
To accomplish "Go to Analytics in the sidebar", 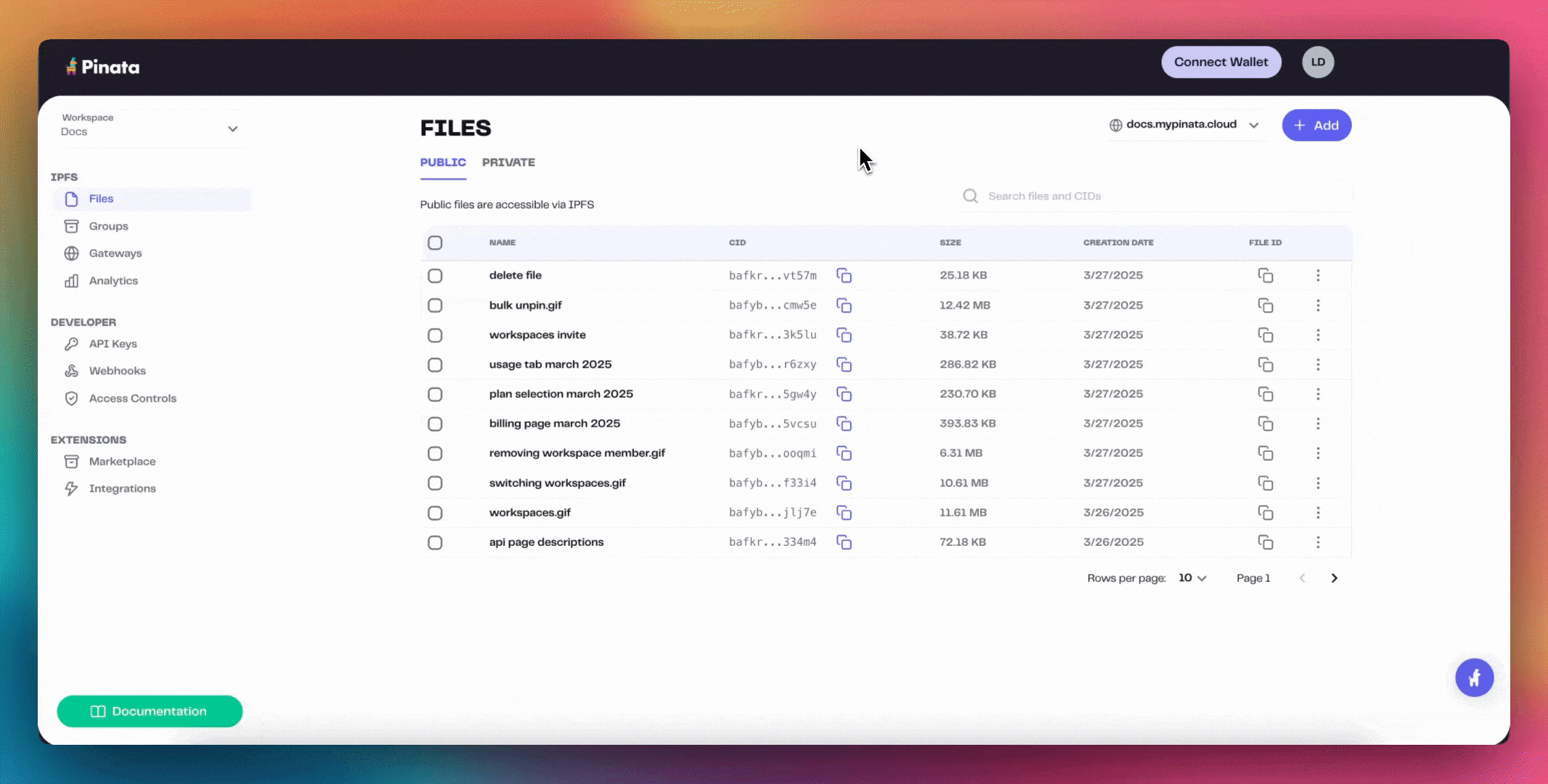I will tap(113, 281).
